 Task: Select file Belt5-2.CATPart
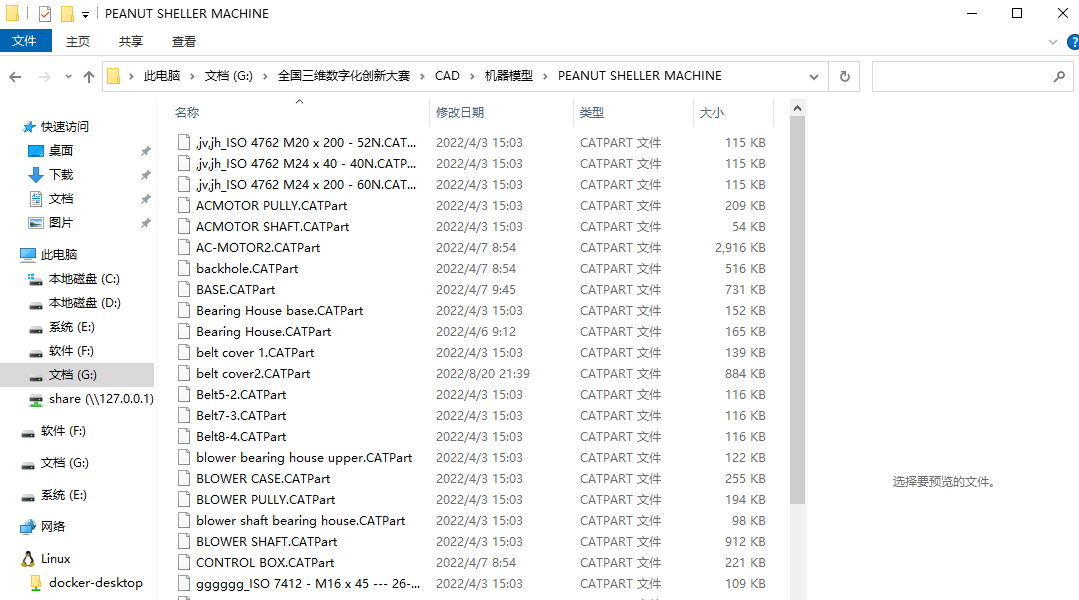pos(241,394)
